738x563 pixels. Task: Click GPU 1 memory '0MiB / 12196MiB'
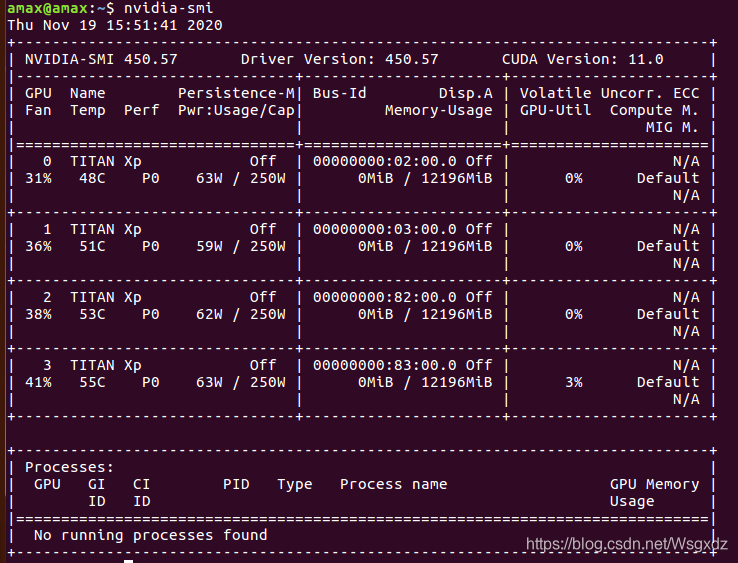point(425,246)
